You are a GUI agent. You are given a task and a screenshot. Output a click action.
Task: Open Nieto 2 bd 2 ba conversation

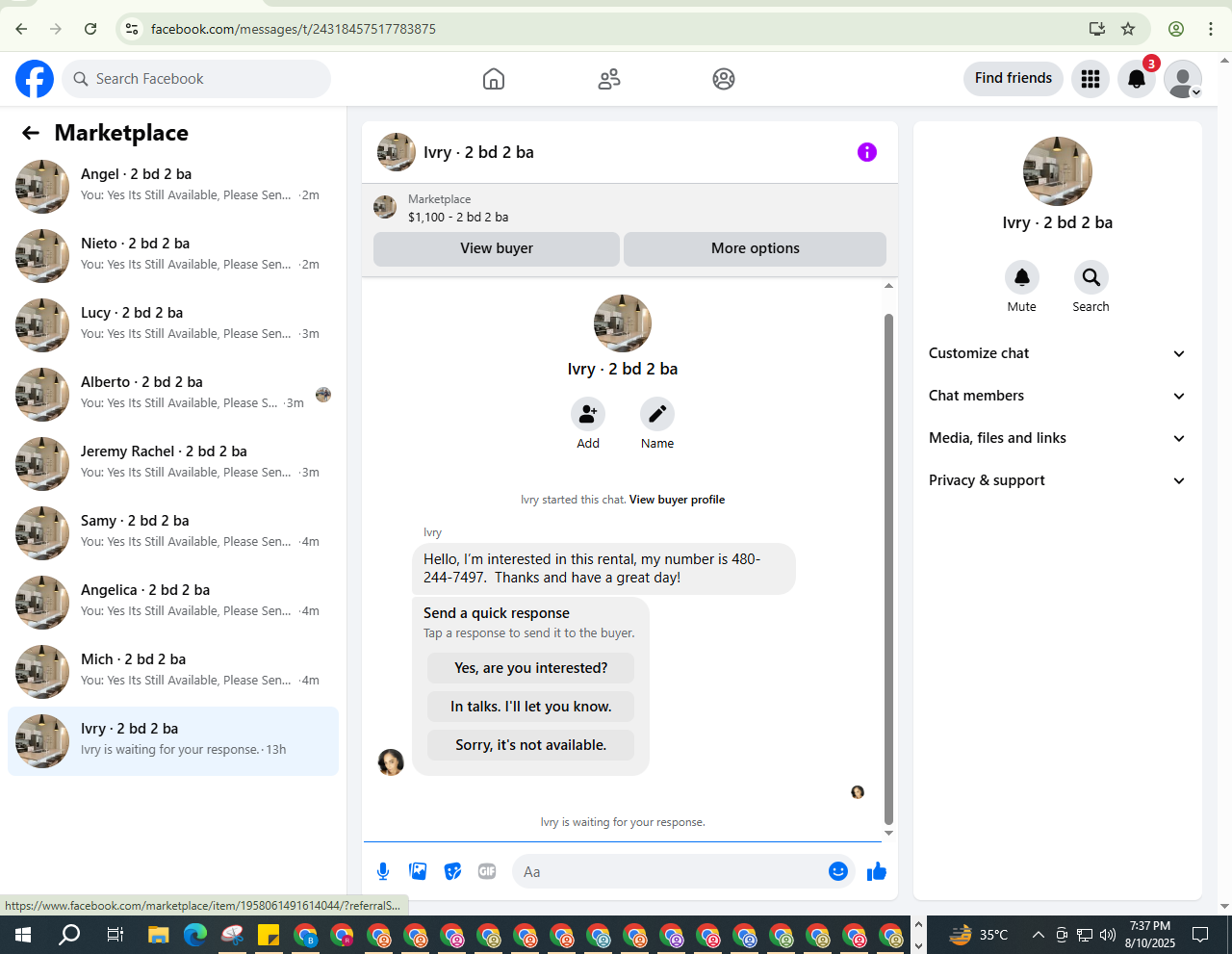point(173,256)
